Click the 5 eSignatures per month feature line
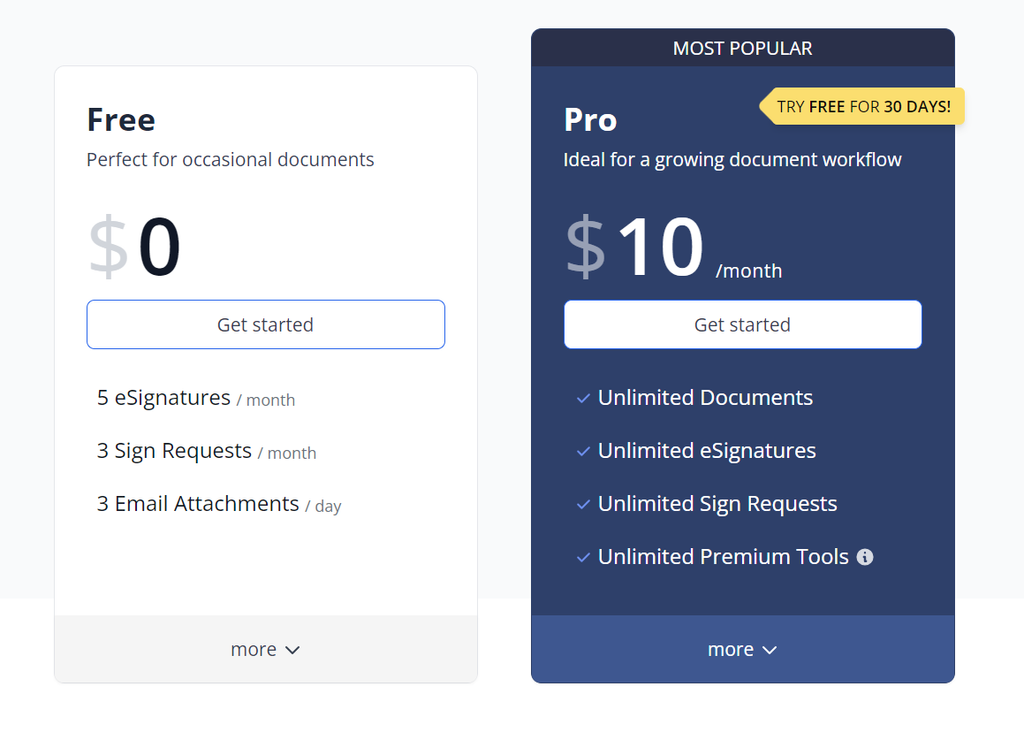Screen dimensions: 1024x732 196,398
